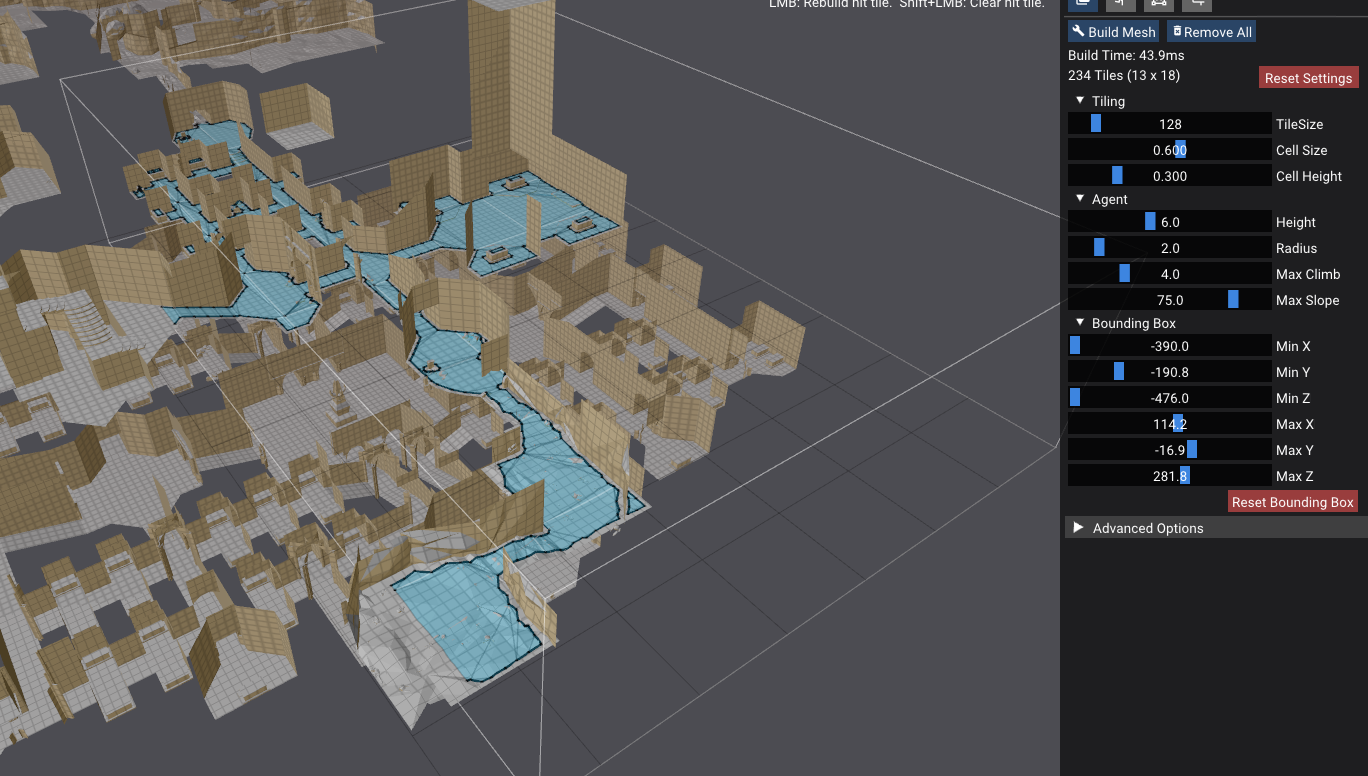This screenshot has width=1368, height=776.
Task: Click the red Reset Settings button
Action: [1307, 78]
